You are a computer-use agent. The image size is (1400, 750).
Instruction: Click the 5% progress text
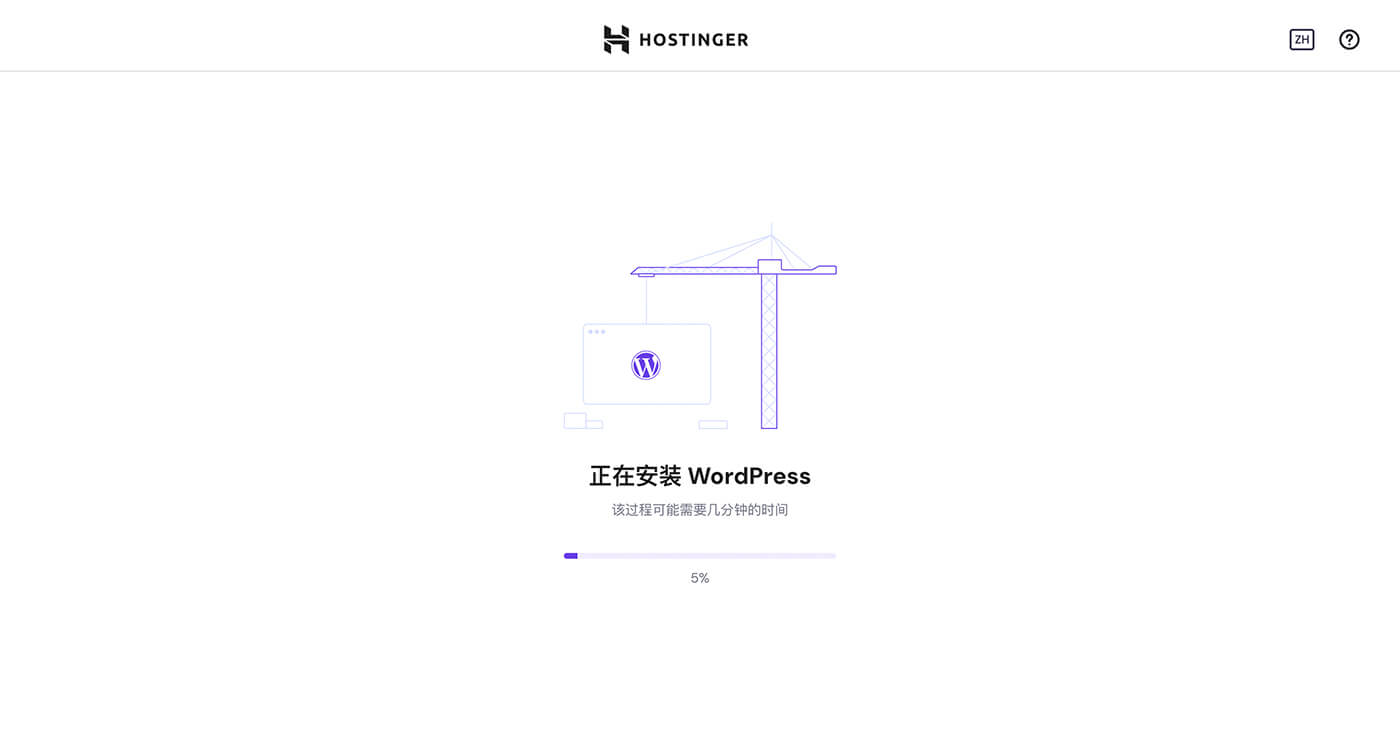point(700,578)
